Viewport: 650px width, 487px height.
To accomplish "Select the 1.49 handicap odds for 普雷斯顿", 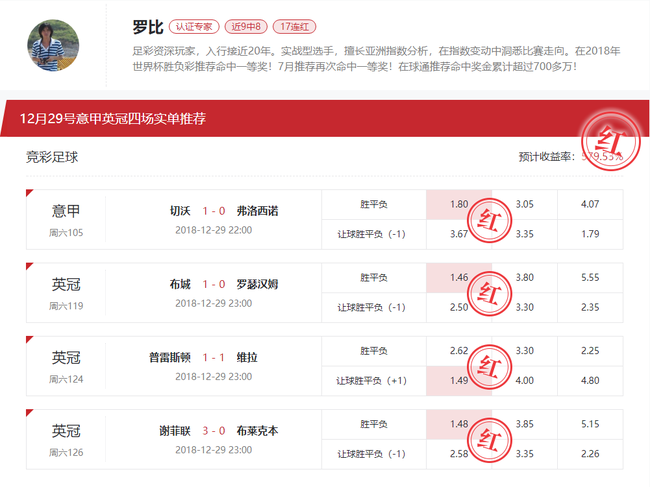I will point(459,381).
